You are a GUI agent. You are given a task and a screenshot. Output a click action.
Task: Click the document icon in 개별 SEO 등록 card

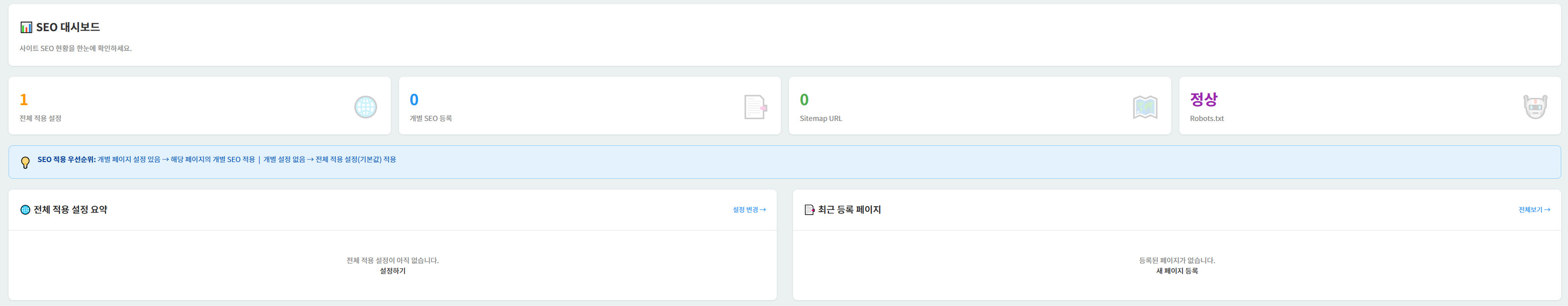tap(755, 107)
